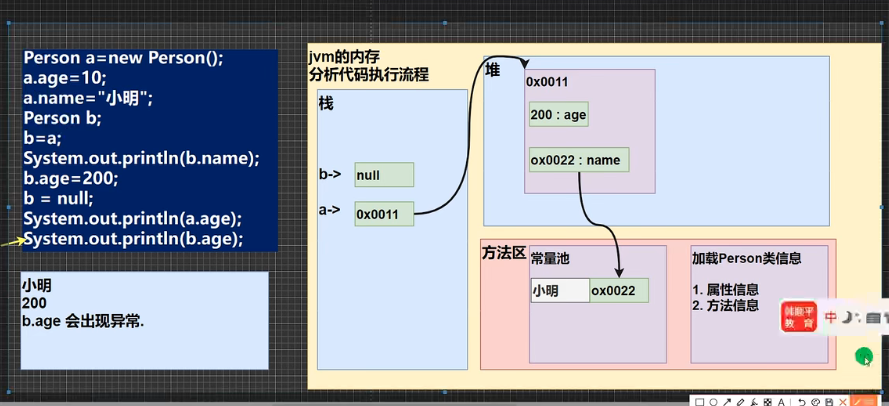Undo the last annotation
889x406 pixels.
click(x=802, y=402)
